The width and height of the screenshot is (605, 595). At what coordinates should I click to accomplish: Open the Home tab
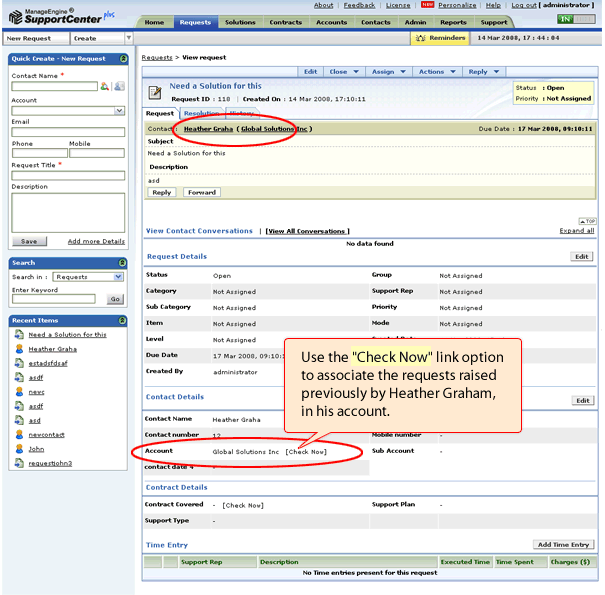coord(154,22)
